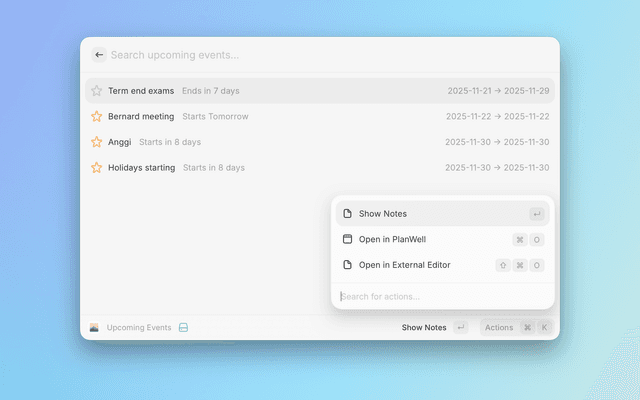The height and width of the screenshot is (400, 640).
Task: Click the back arrow button
Action: click(x=99, y=55)
